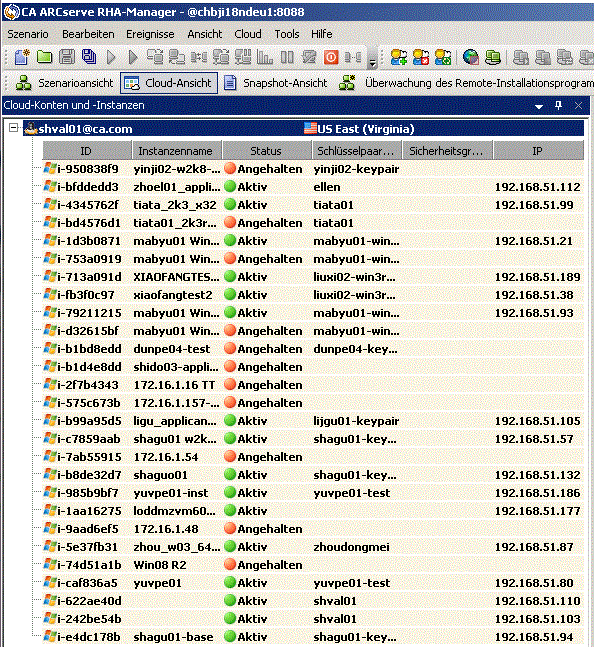Click the Sicherheitsgr... column header

coord(447,151)
